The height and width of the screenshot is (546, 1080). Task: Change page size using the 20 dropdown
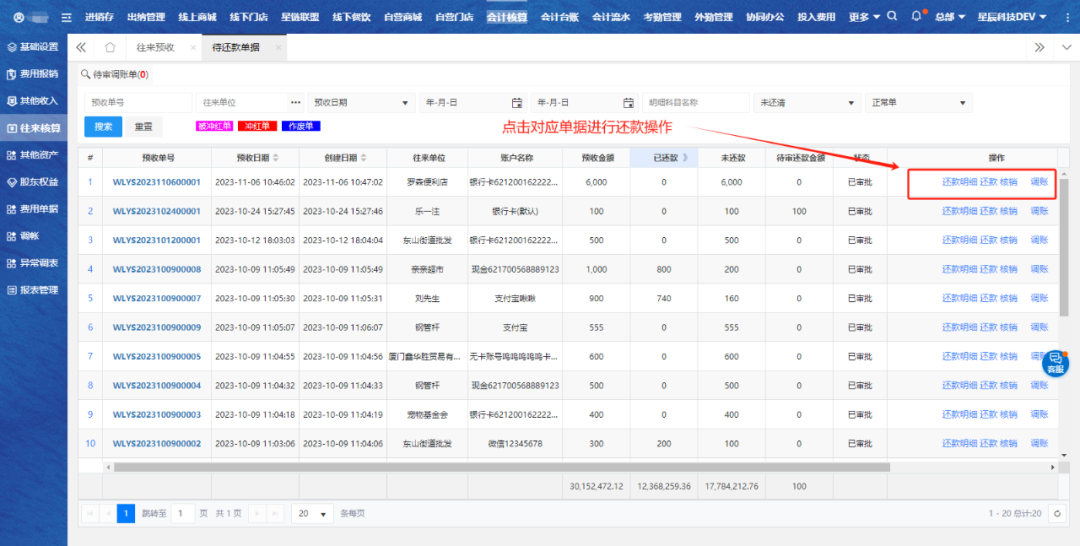coord(313,513)
